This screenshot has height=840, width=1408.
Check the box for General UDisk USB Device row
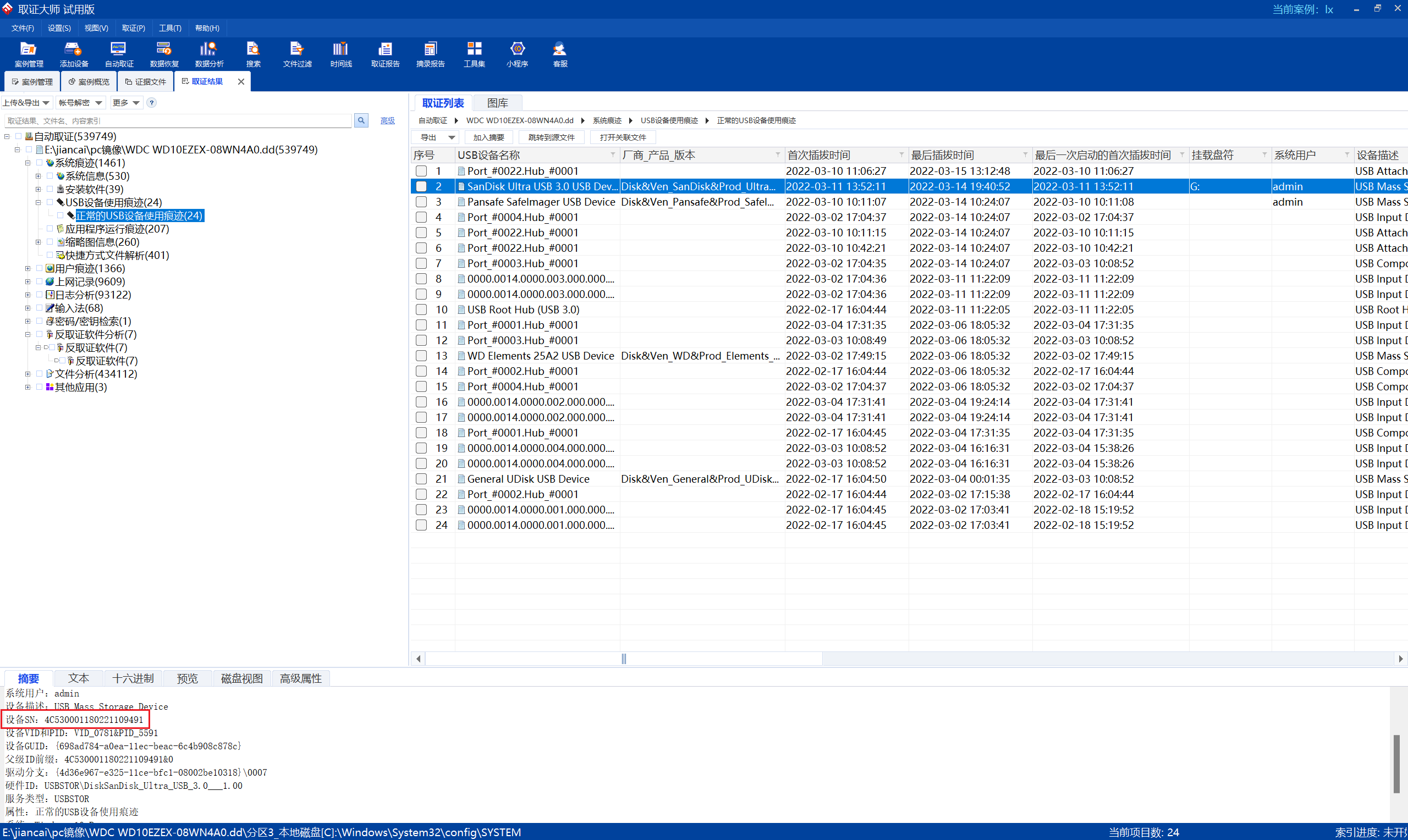pyautogui.click(x=421, y=479)
